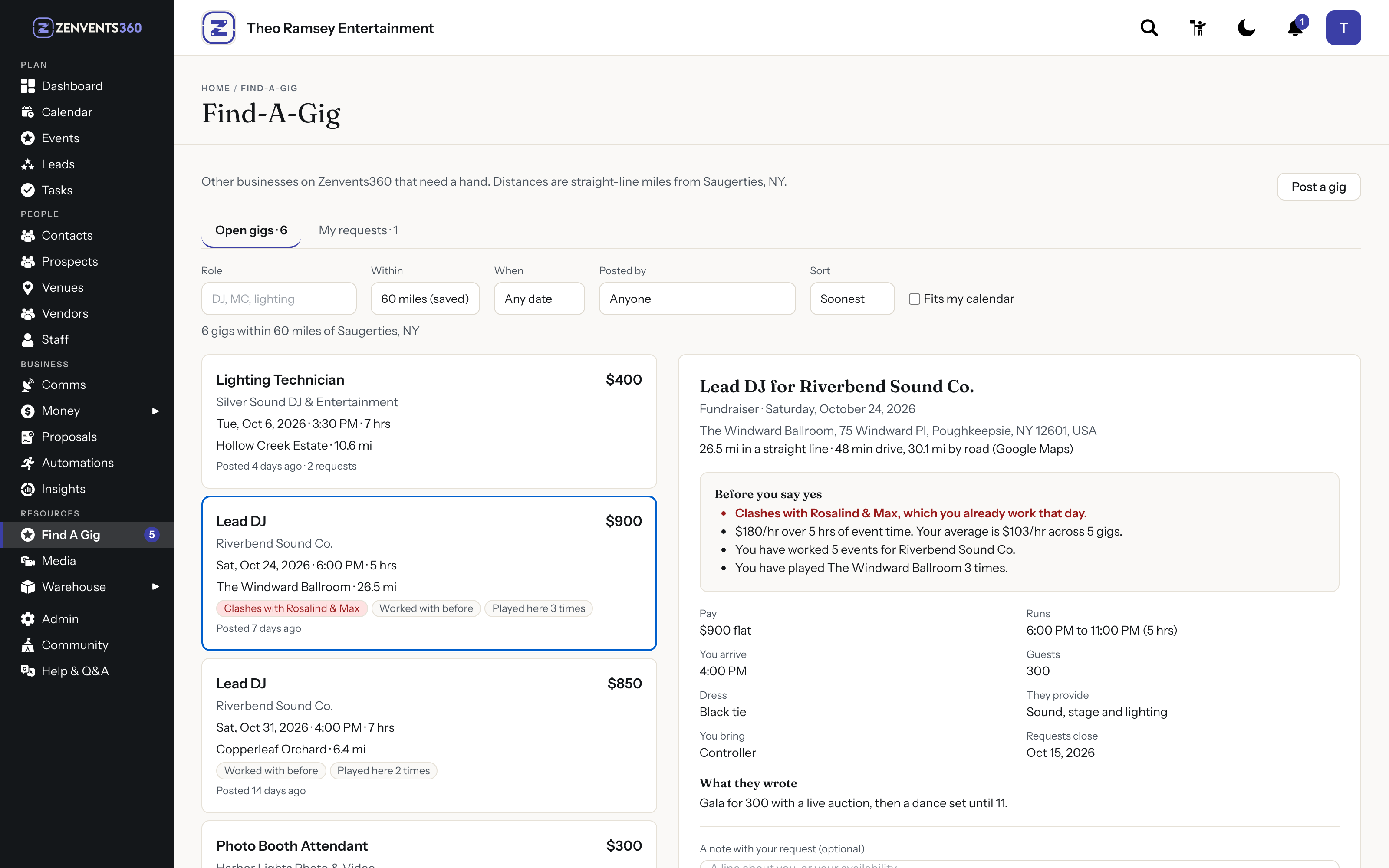Open Calendar icon in sidebar
1389x868 pixels.
pos(27,112)
